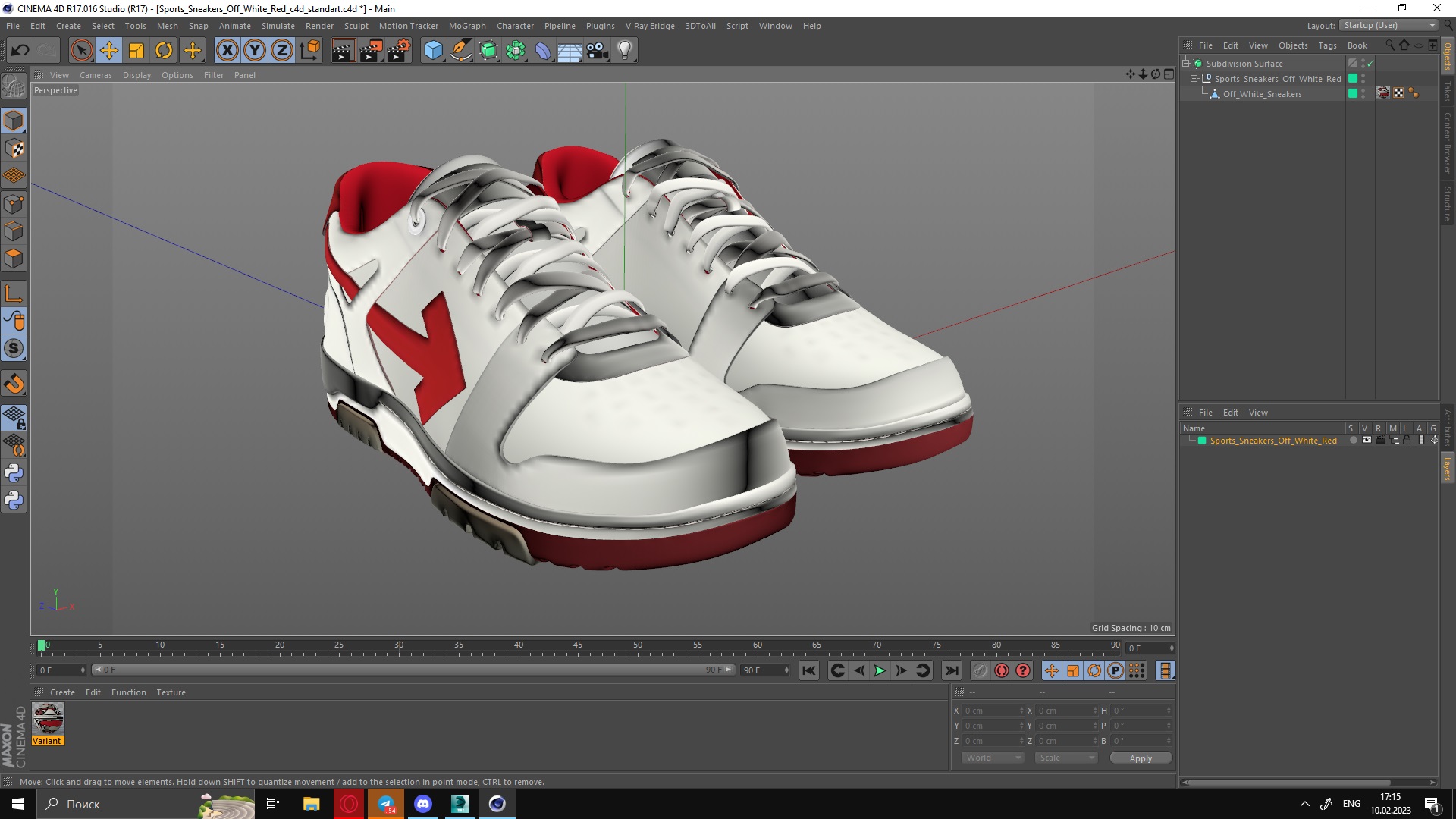Toggle Lock for Sports_Sneakers layer
This screenshot has width=1456, height=819.
pos(1407,441)
